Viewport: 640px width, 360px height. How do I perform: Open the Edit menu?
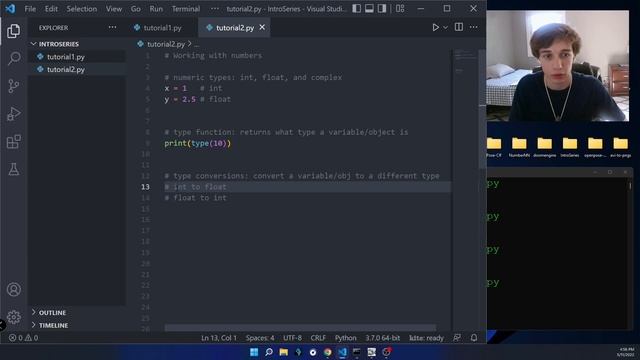51,9
